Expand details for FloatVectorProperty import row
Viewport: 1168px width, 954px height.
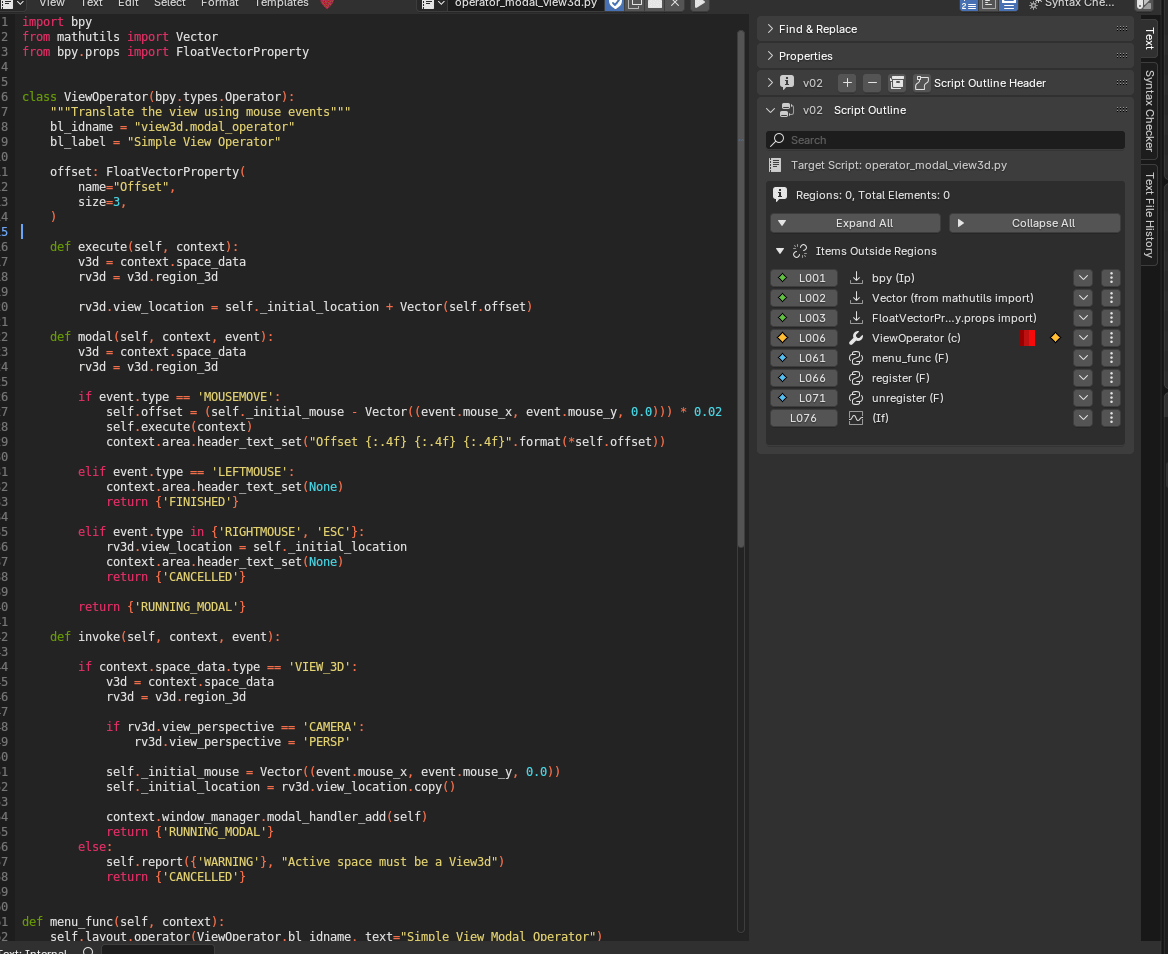[x=1083, y=318]
